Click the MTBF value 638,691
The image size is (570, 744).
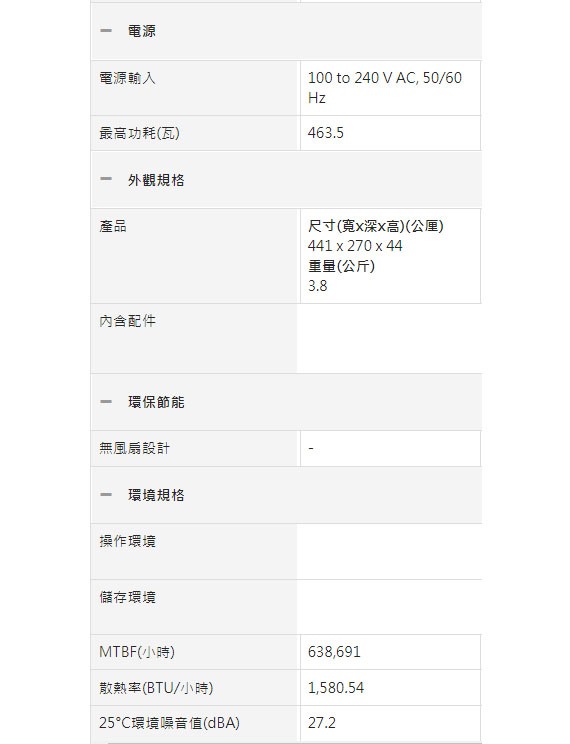(x=334, y=652)
